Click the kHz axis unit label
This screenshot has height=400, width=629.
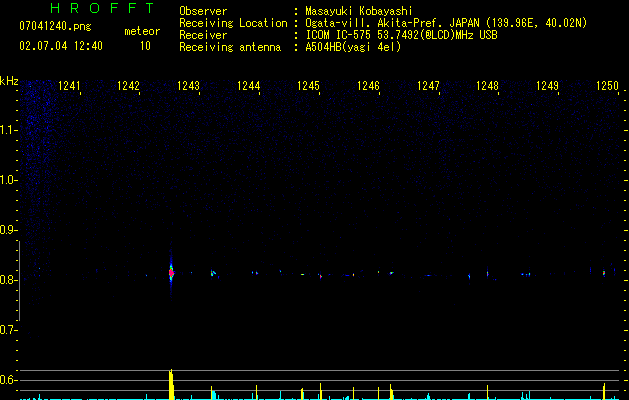click(9, 81)
